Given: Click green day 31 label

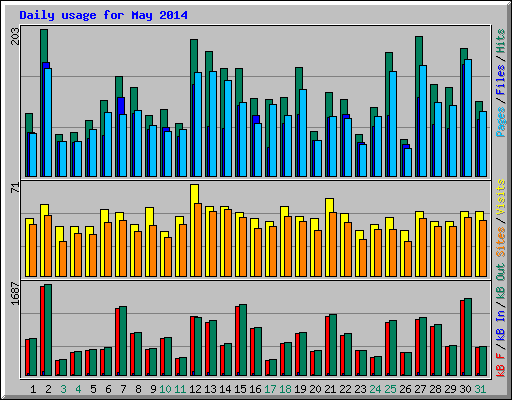Looking at the screenshot, I should point(480,389).
